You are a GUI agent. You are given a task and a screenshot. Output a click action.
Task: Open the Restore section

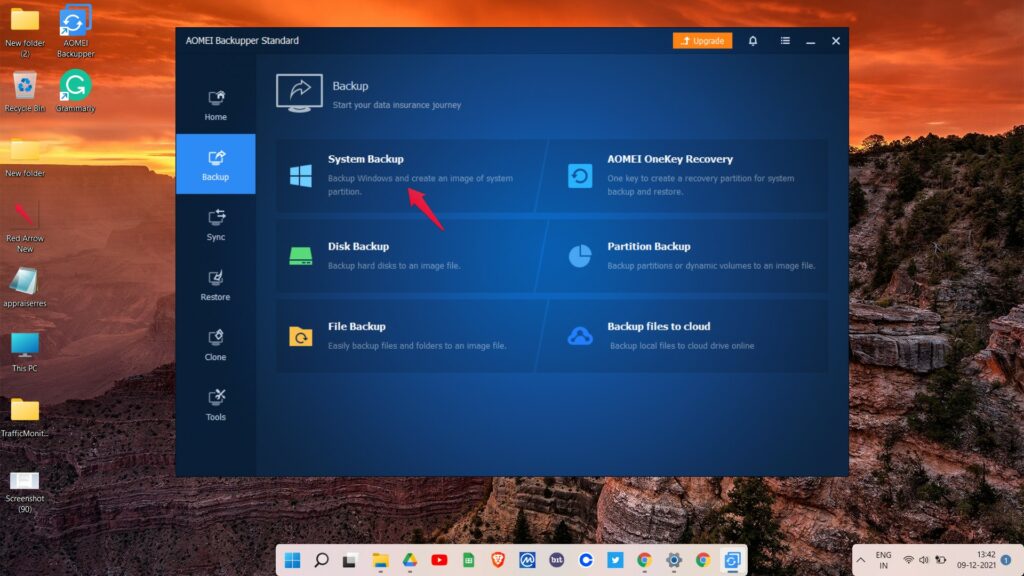[x=215, y=286]
